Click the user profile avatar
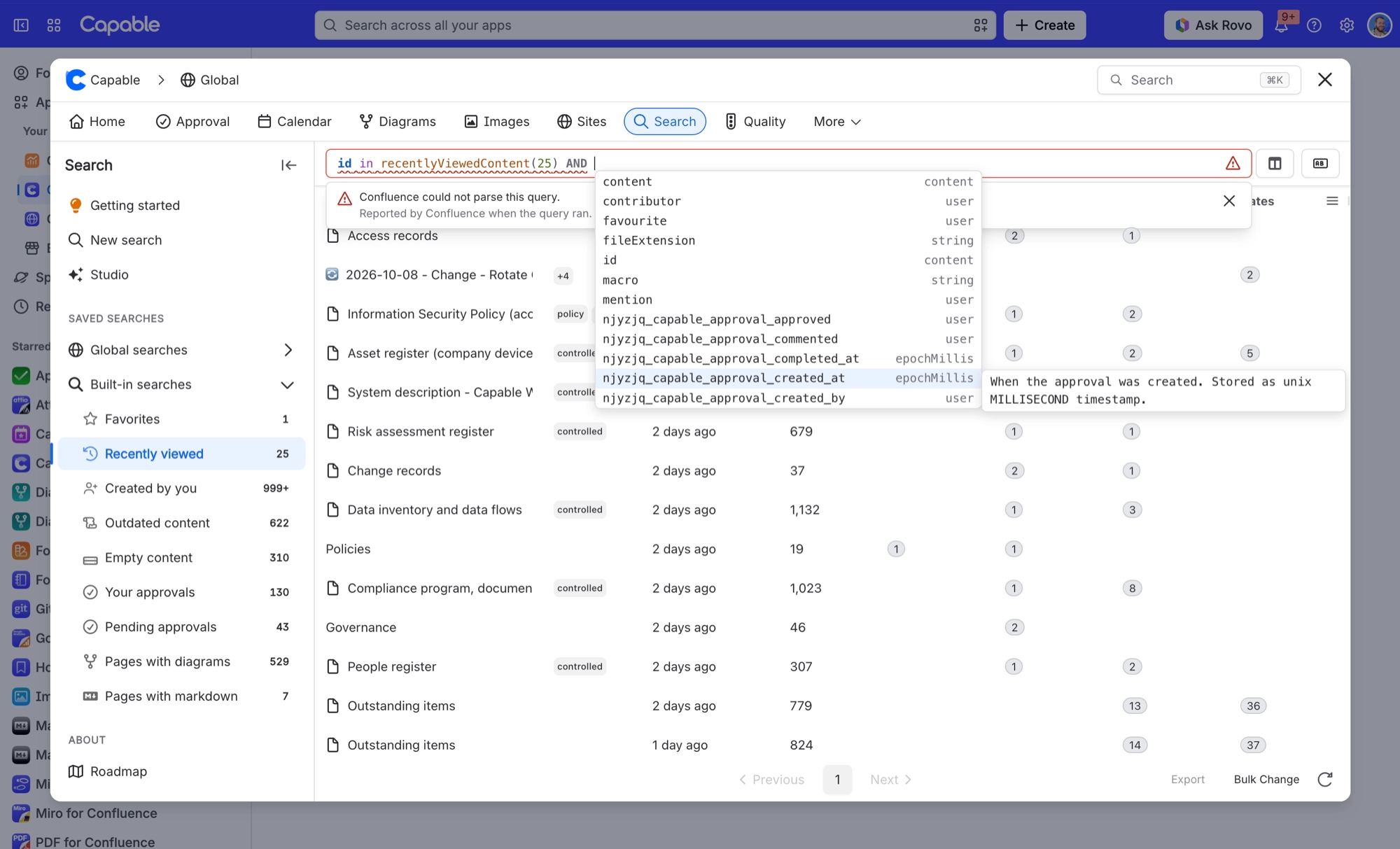Image resolution: width=1400 pixels, height=849 pixels. coord(1380,25)
